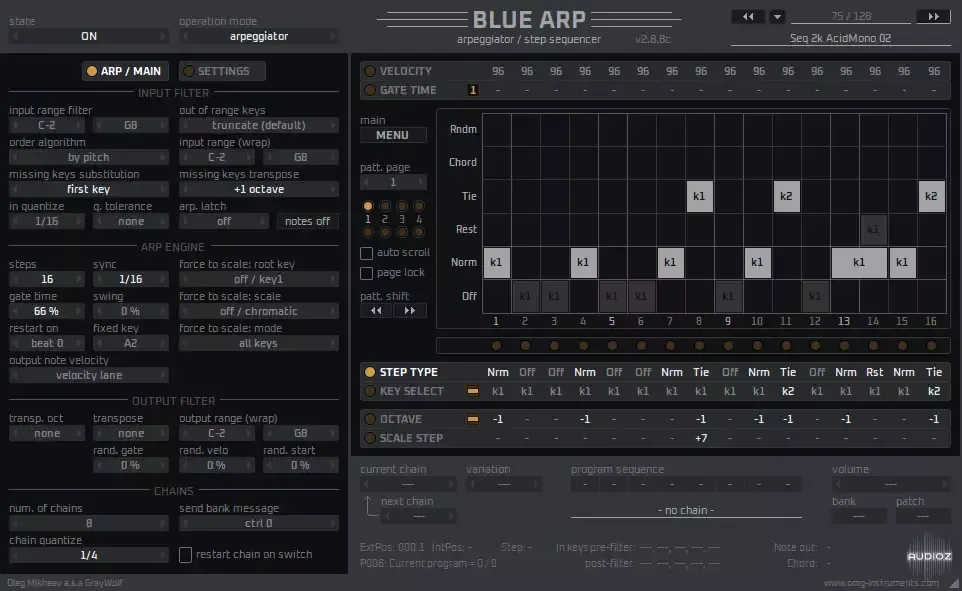Adjust the gate time 66 % value
This screenshot has height=591, width=962.
click(x=47, y=311)
